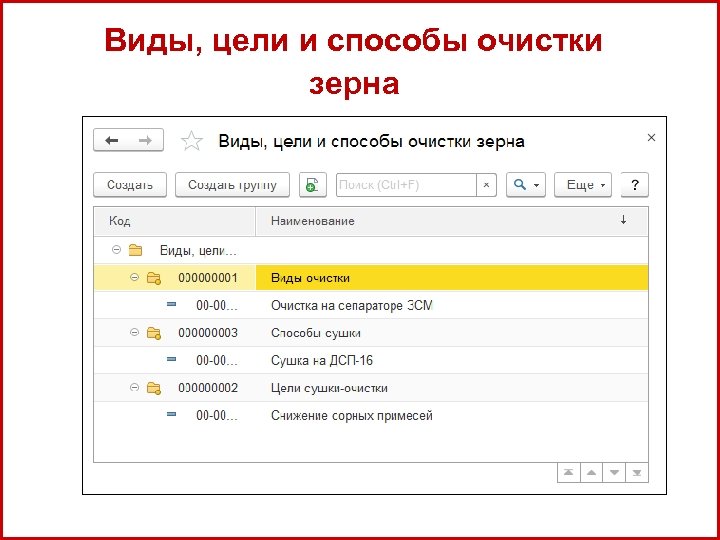Click code cell 000000003
The width and height of the screenshot is (720, 540).
point(208,333)
